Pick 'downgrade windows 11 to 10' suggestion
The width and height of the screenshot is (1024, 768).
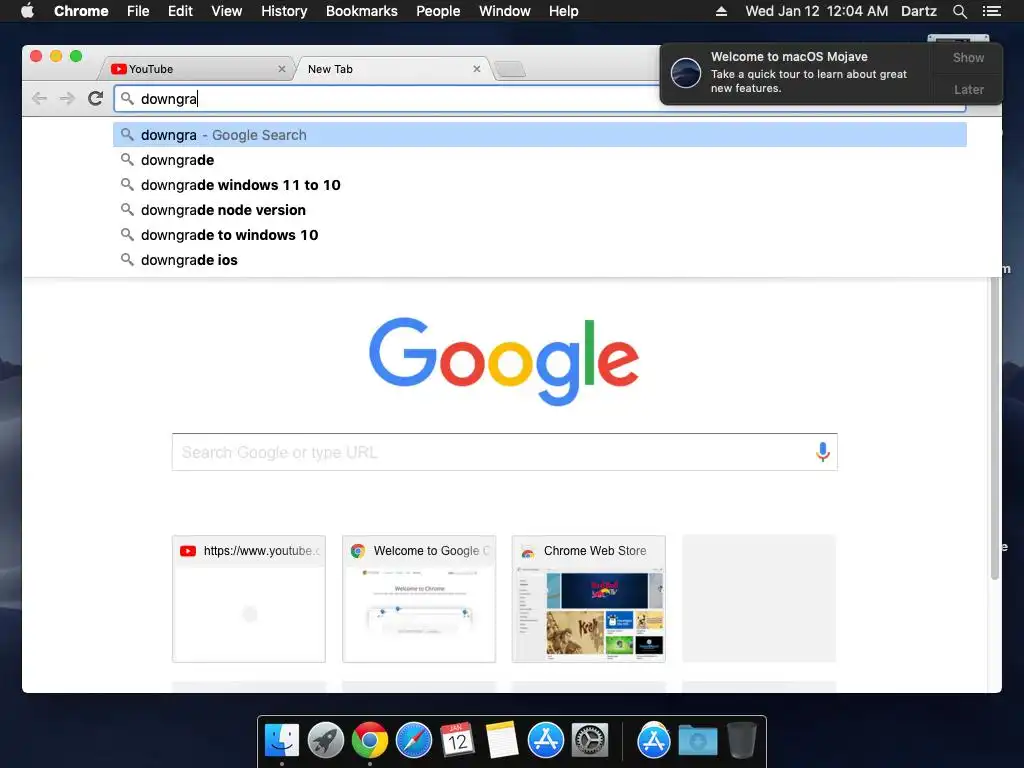tap(539, 185)
